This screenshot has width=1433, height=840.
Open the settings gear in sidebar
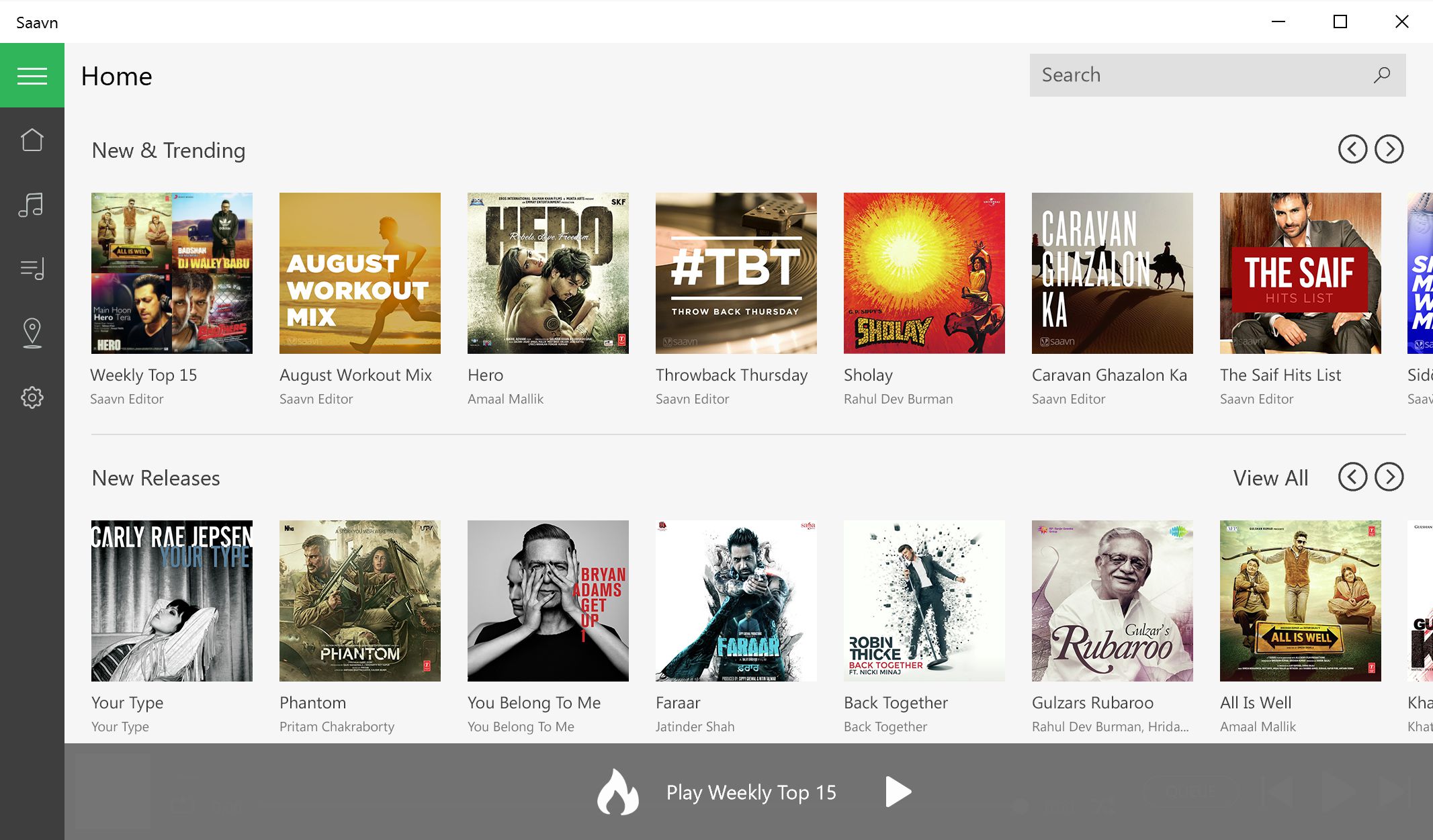tap(32, 398)
